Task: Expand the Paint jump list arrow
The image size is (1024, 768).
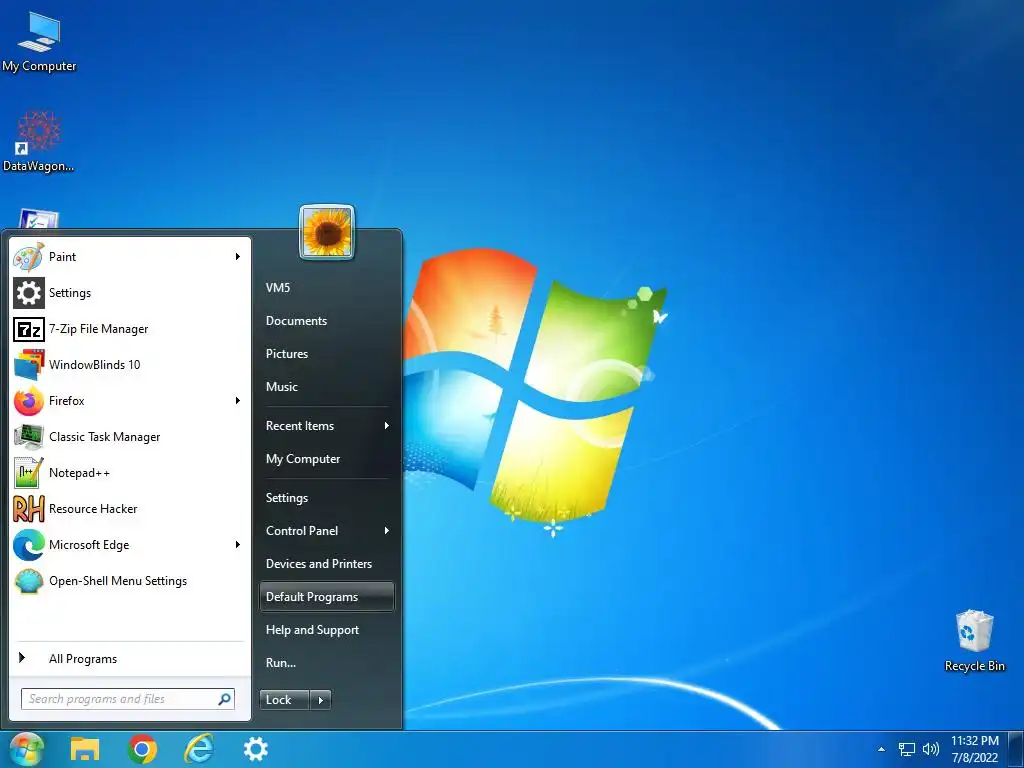Action: (x=238, y=257)
